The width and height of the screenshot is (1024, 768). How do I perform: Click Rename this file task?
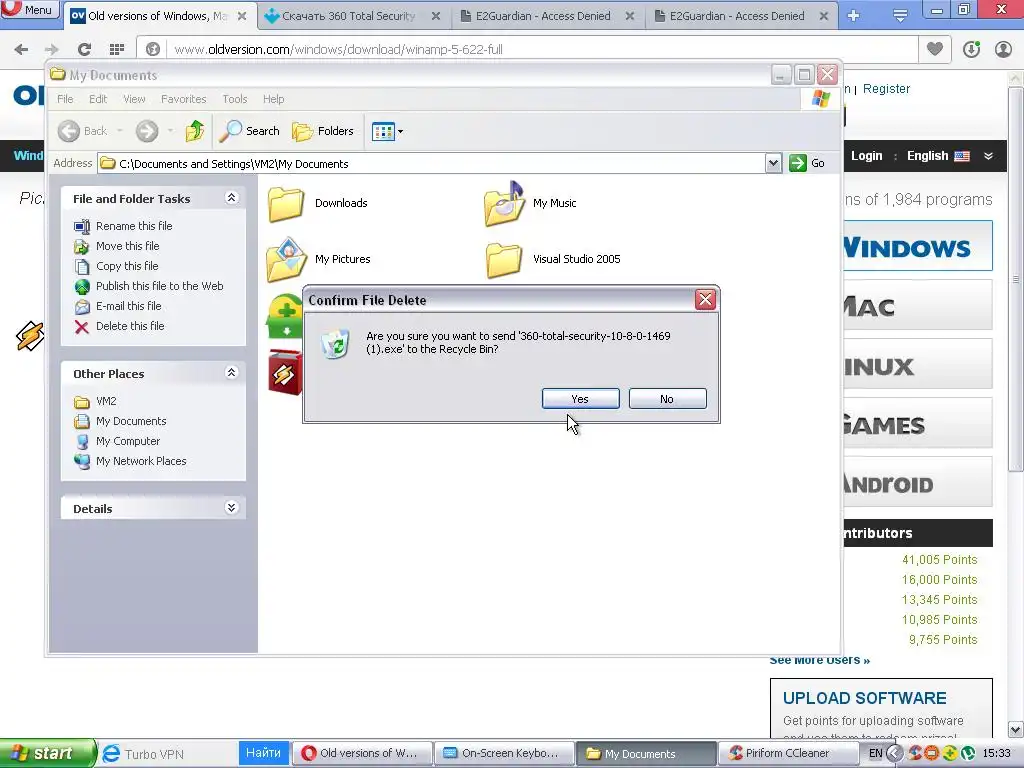[134, 226]
